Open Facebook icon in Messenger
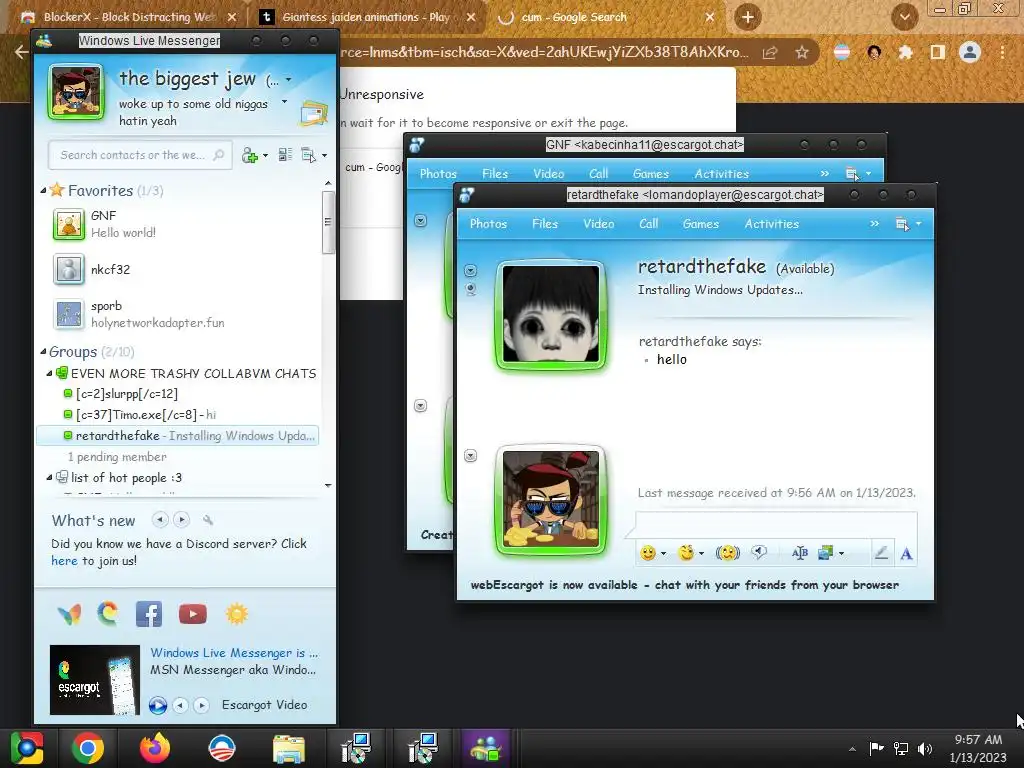Viewport: 1024px width, 768px height. point(149,614)
